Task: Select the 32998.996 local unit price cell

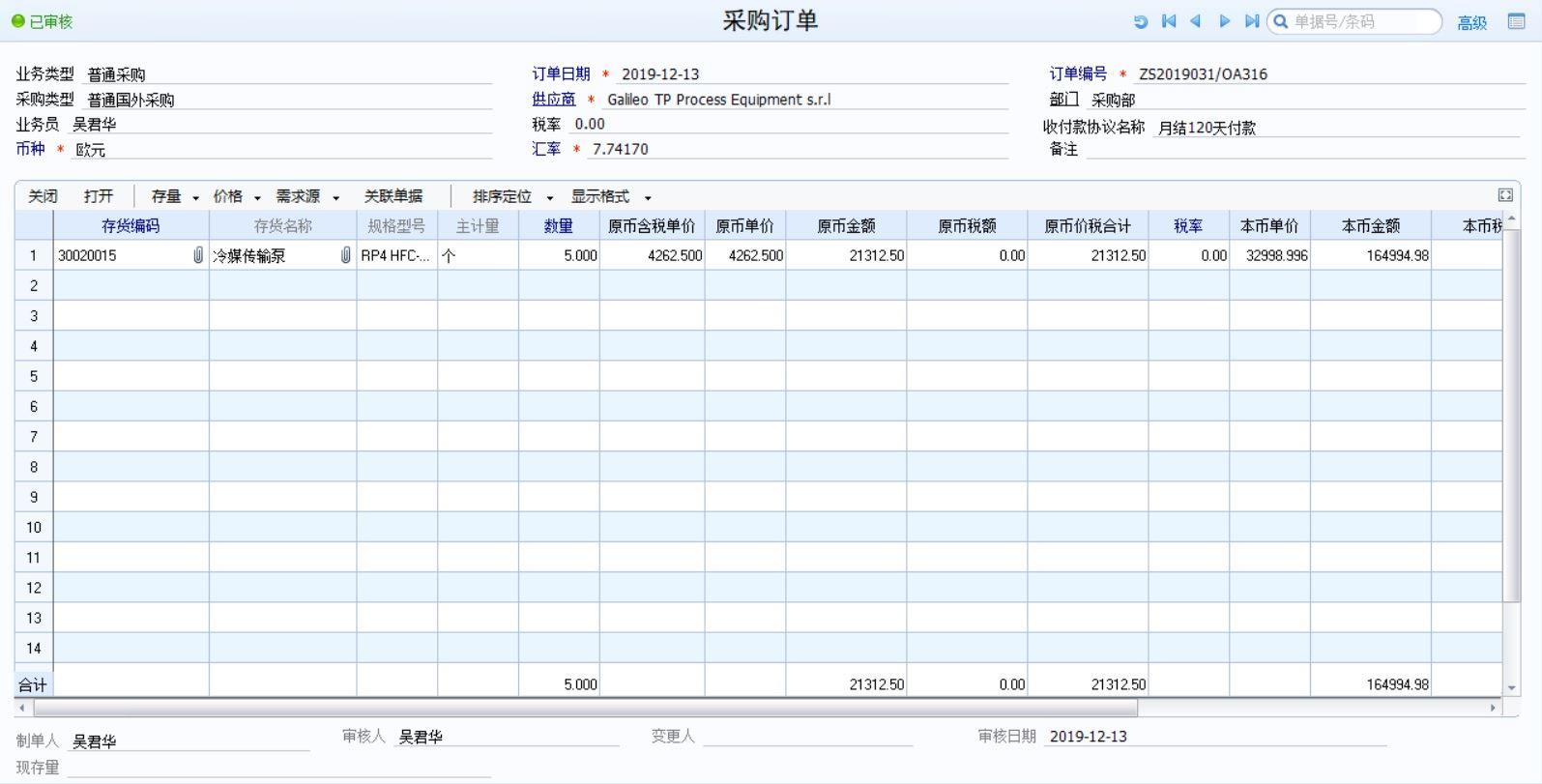Action: coord(1269,255)
